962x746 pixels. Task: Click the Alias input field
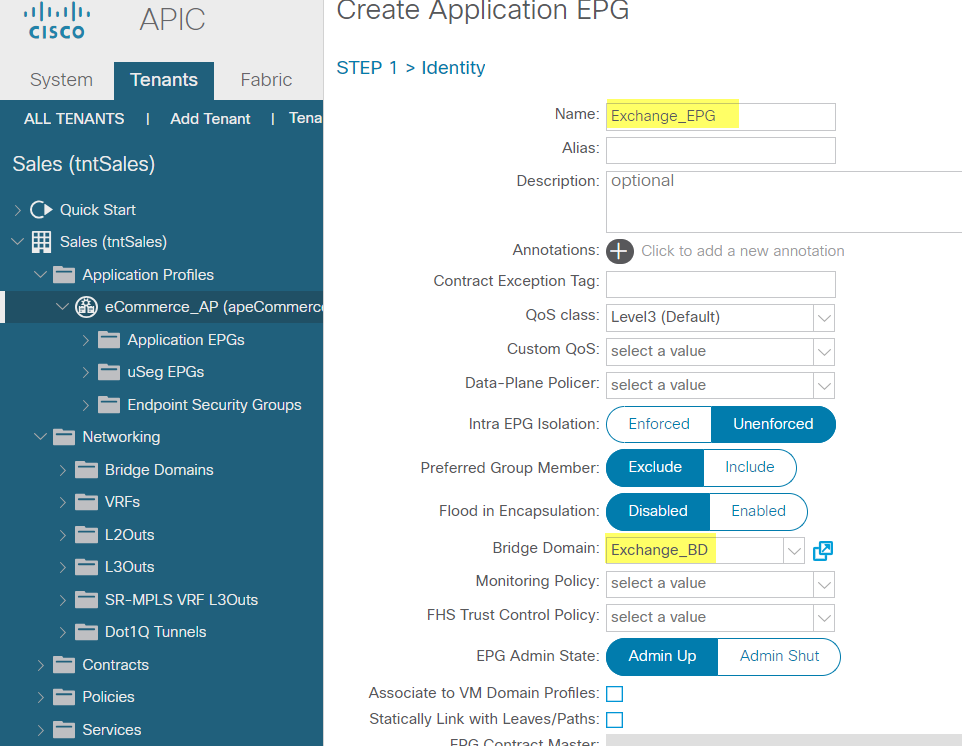coord(720,150)
